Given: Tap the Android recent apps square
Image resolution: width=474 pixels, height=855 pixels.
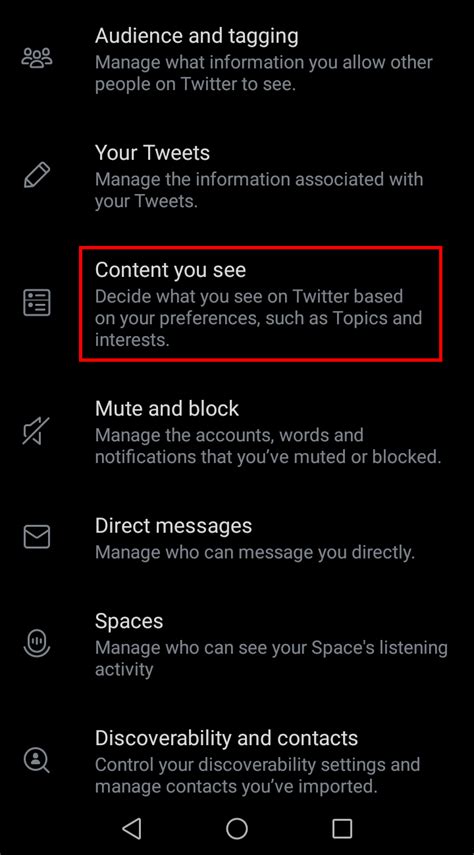Looking at the screenshot, I should (342, 828).
